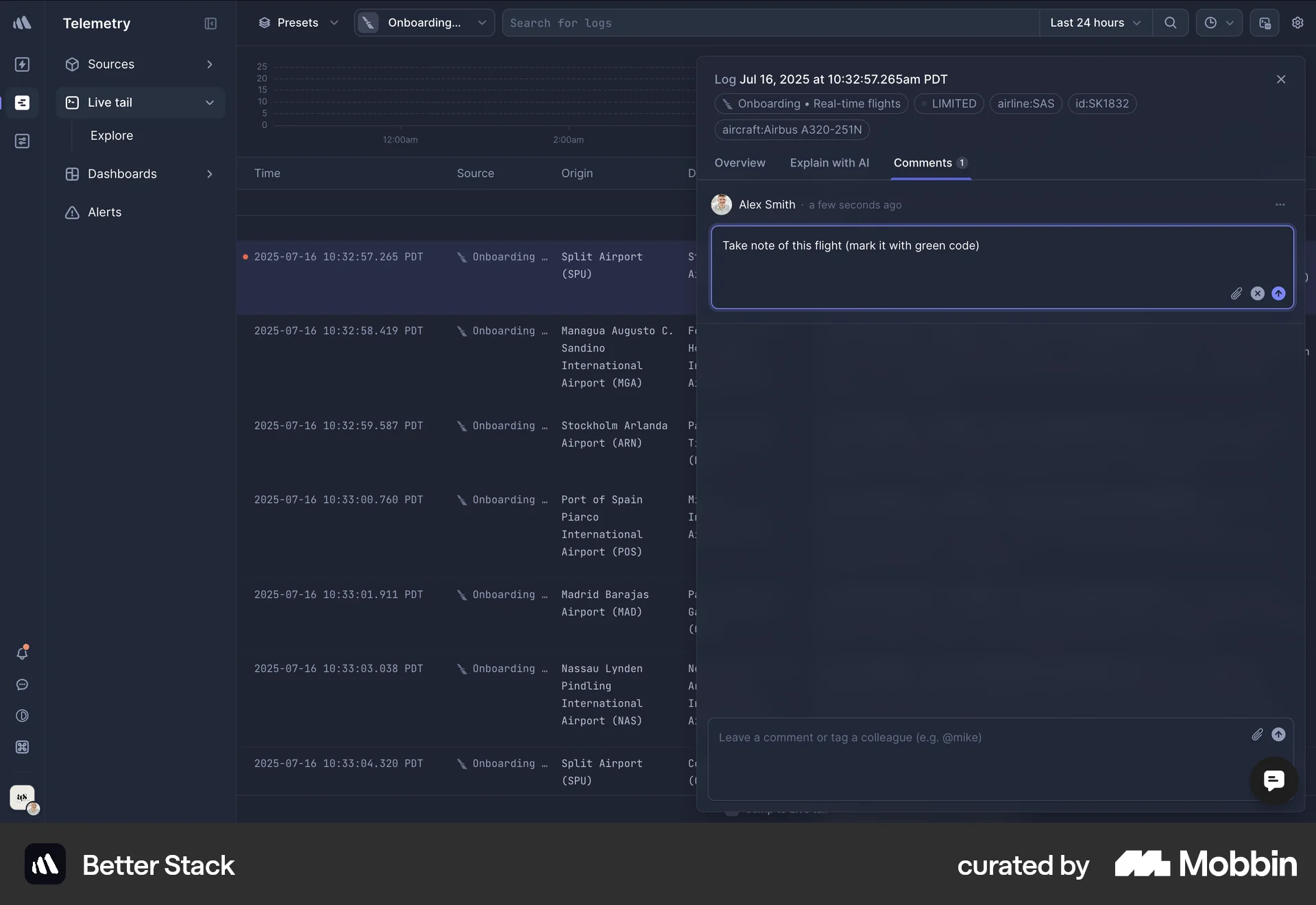Open the flash/quick actions icon in the left rail

coord(23,64)
